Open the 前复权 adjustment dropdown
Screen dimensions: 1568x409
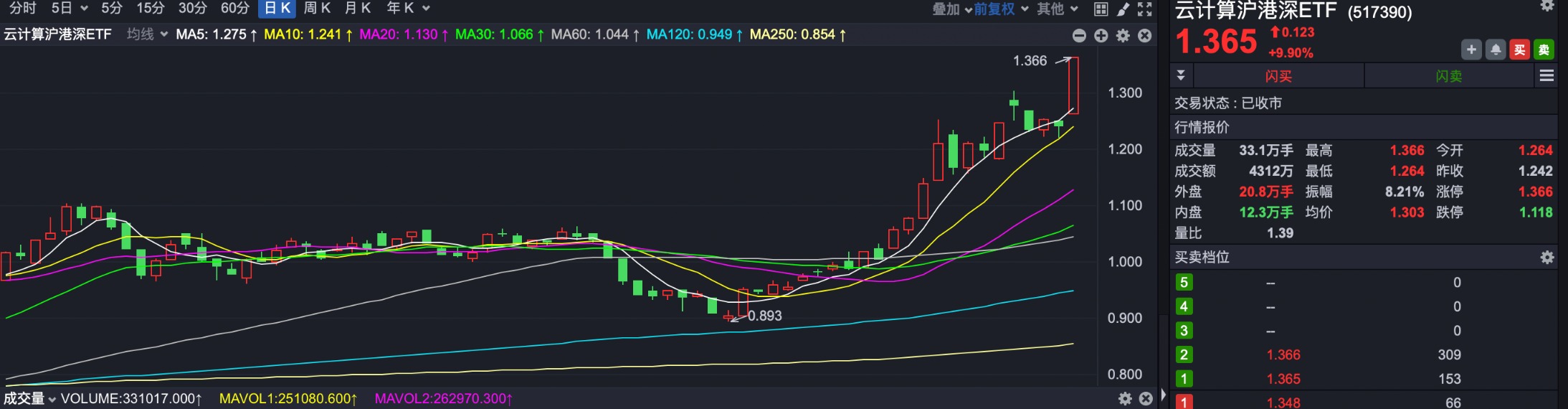tap(1001, 9)
